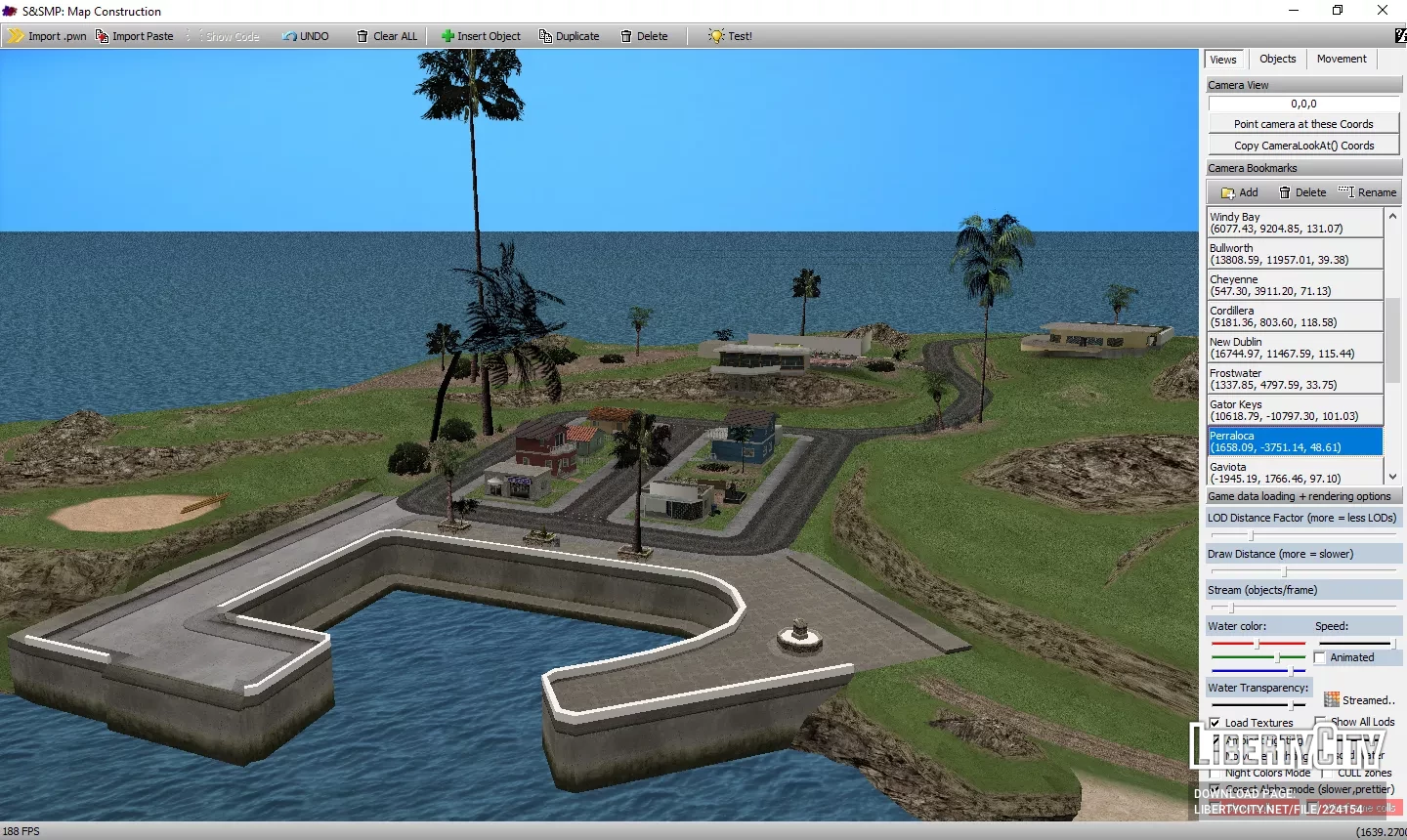The image size is (1407, 840).
Task: Click the green plus Insert Object button
Action: point(481,36)
